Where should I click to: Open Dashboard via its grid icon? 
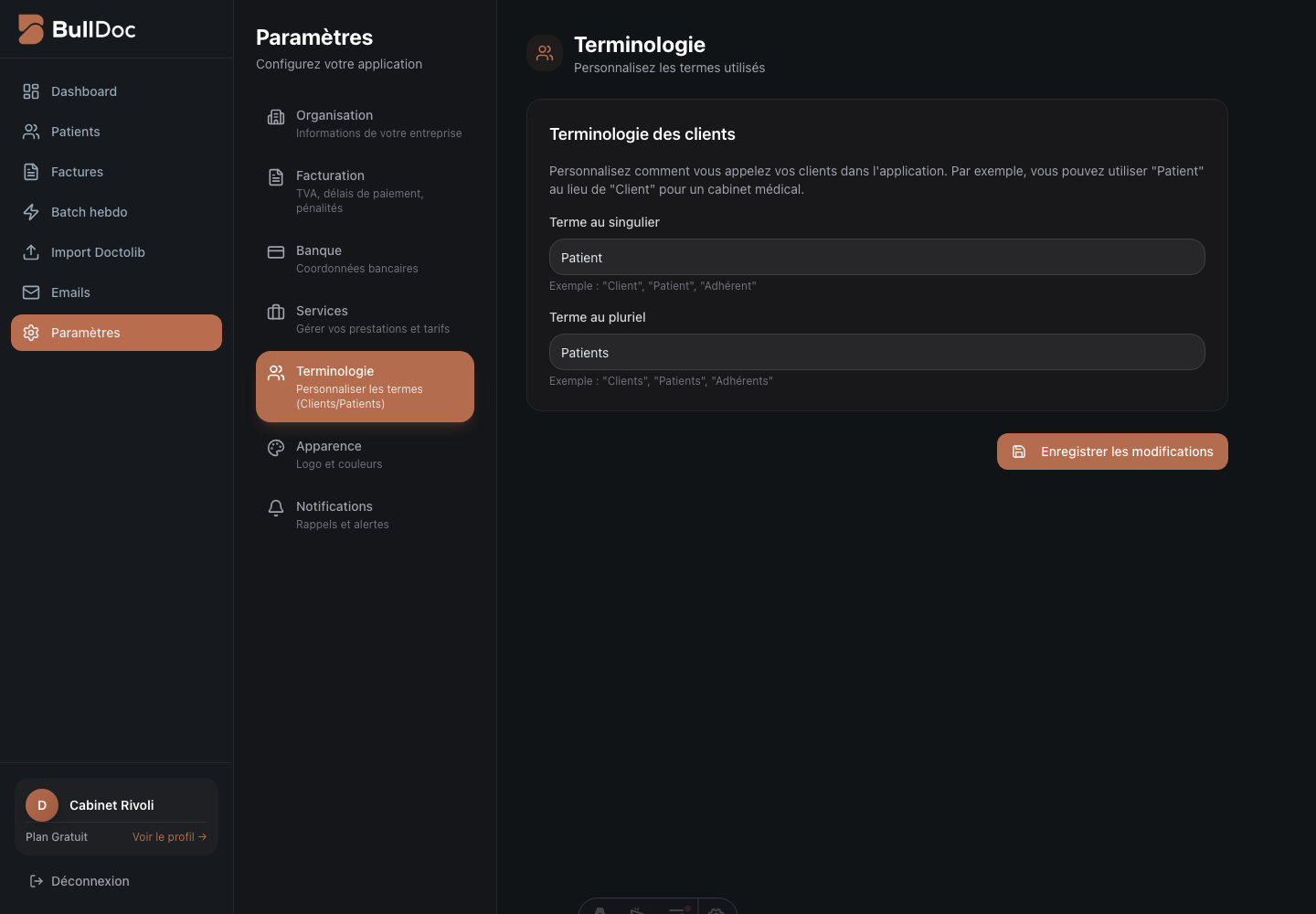coord(31,91)
